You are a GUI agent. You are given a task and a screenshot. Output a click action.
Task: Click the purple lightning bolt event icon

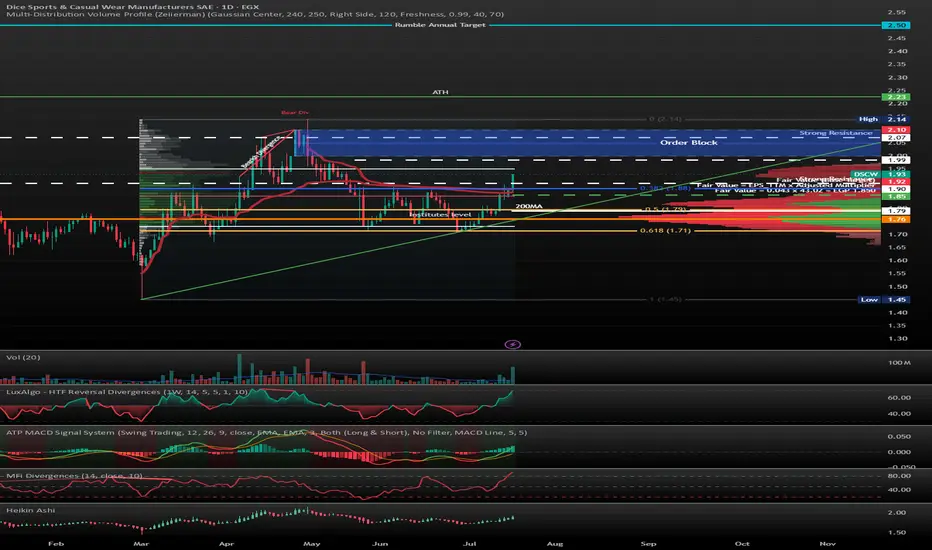click(x=512, y=344)
